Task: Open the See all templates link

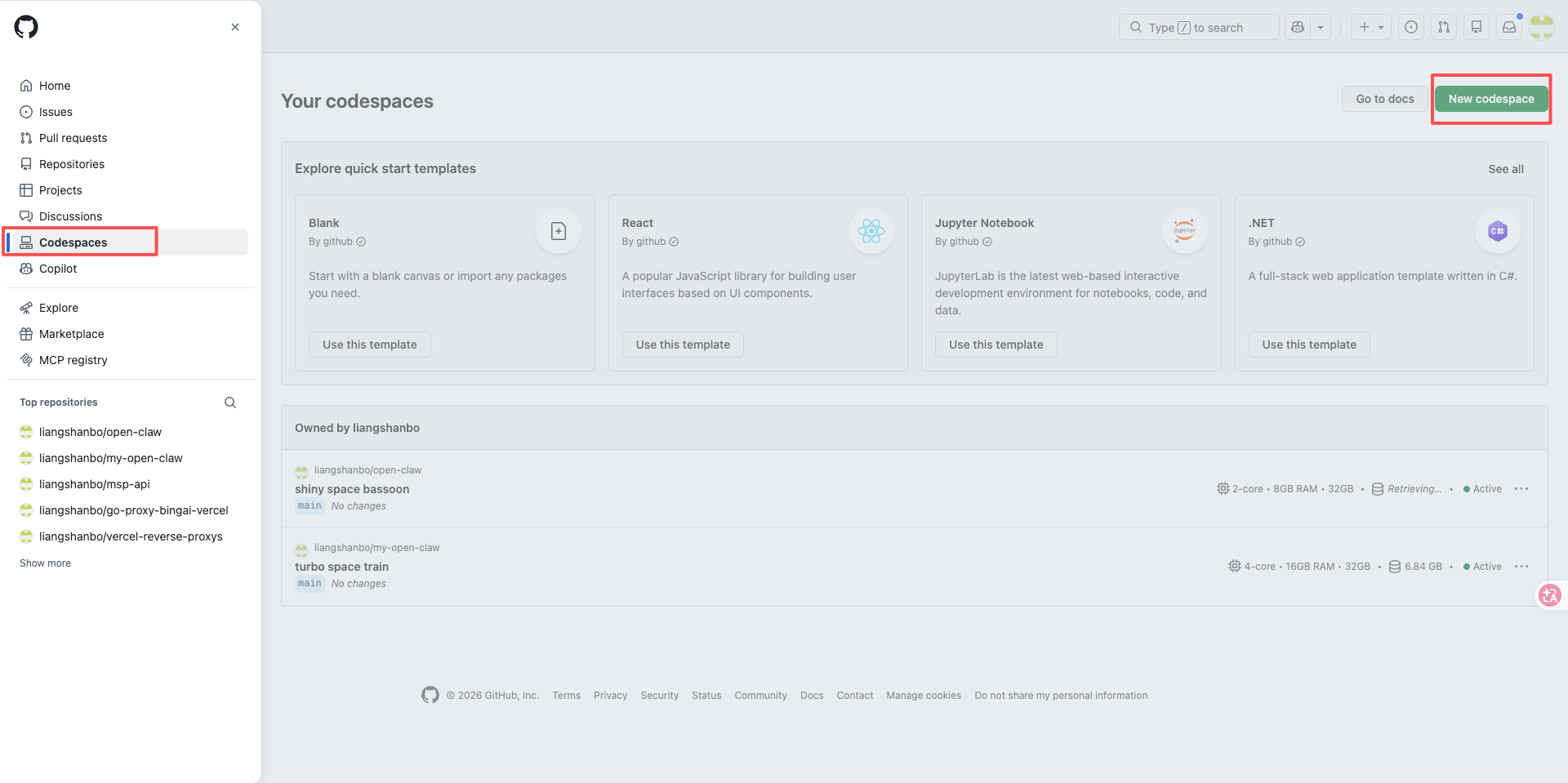Action: pos(1506,169)
